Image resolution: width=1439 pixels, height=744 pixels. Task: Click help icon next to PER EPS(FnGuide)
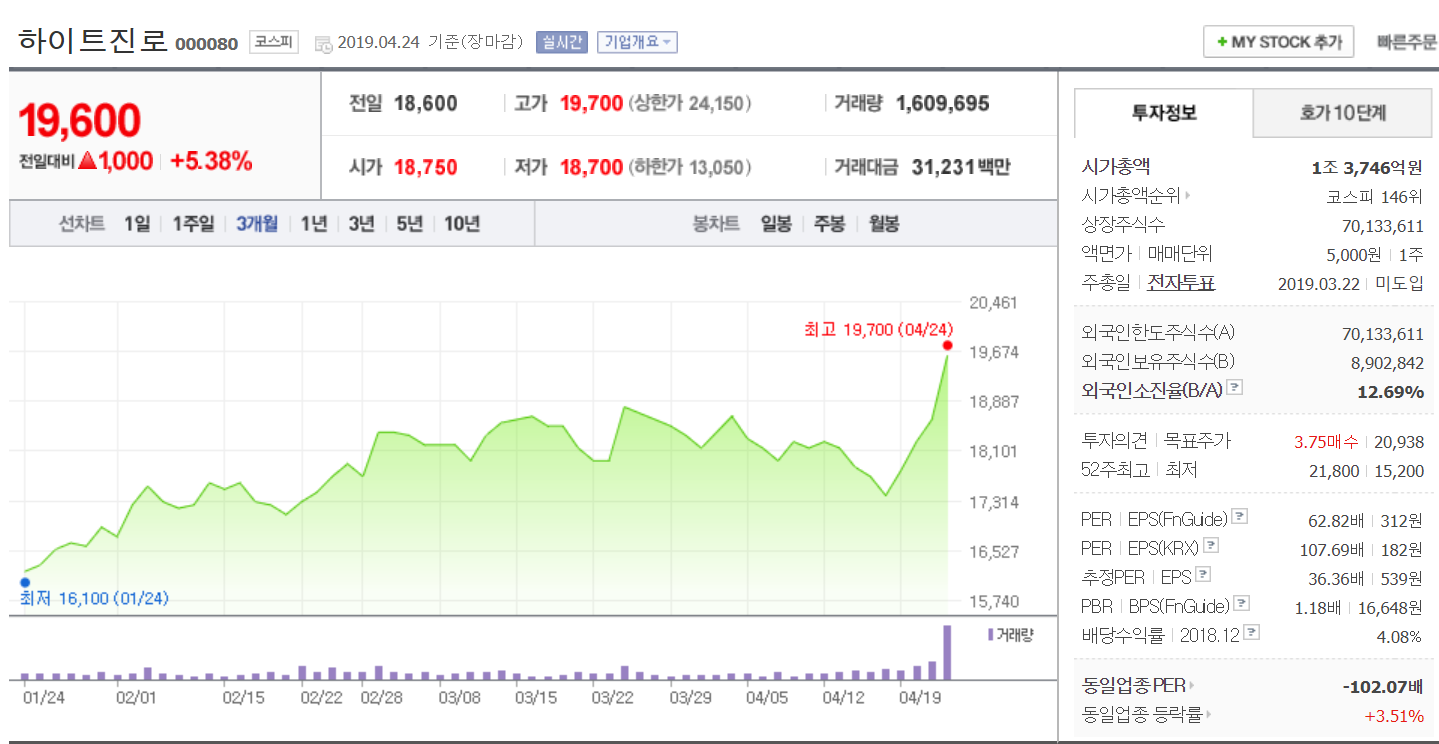click(1240, 517)
